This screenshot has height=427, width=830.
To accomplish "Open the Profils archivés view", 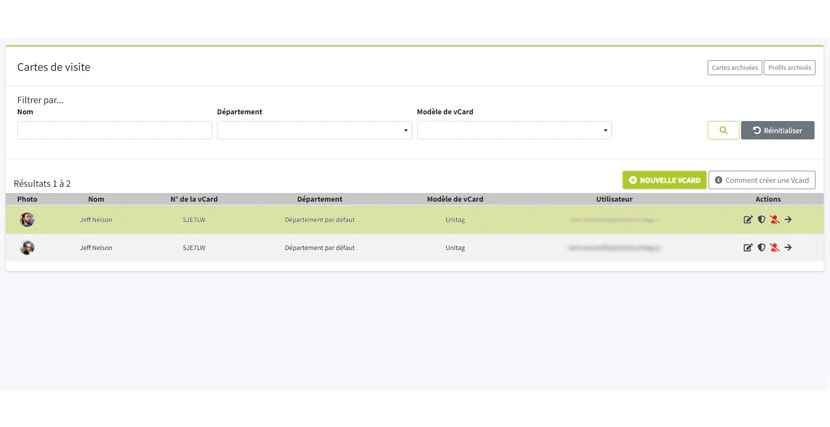I will 789,68.
